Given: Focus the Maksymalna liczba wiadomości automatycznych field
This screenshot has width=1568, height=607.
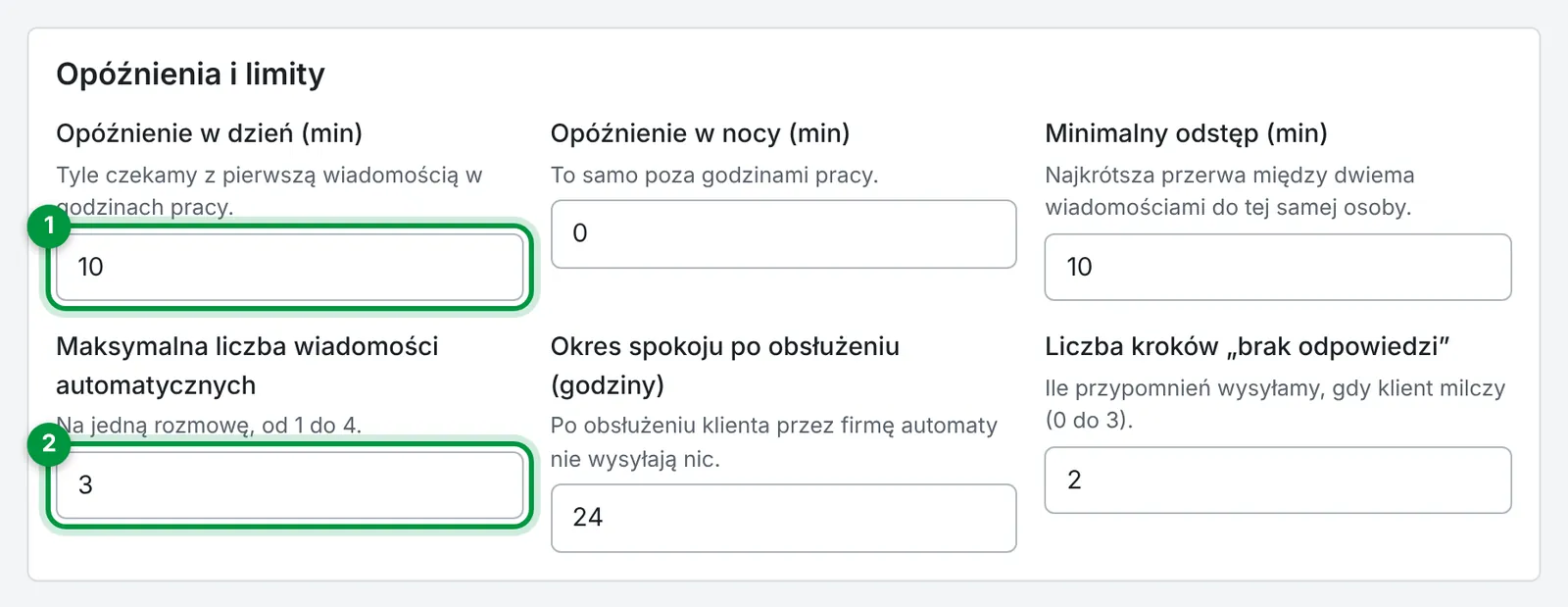Looking at the screenshot, I should (x=290, y=484).
